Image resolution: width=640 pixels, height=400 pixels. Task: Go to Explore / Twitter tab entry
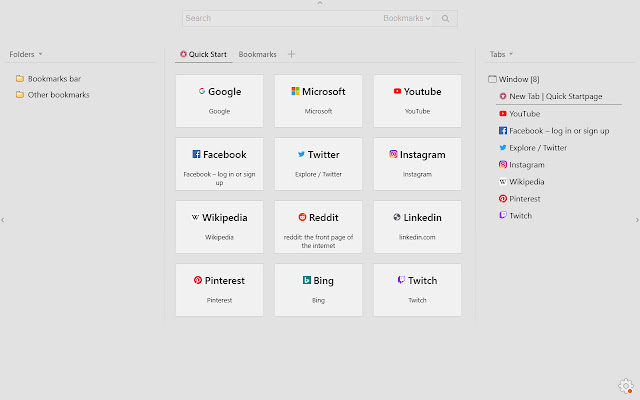point(538,148)
